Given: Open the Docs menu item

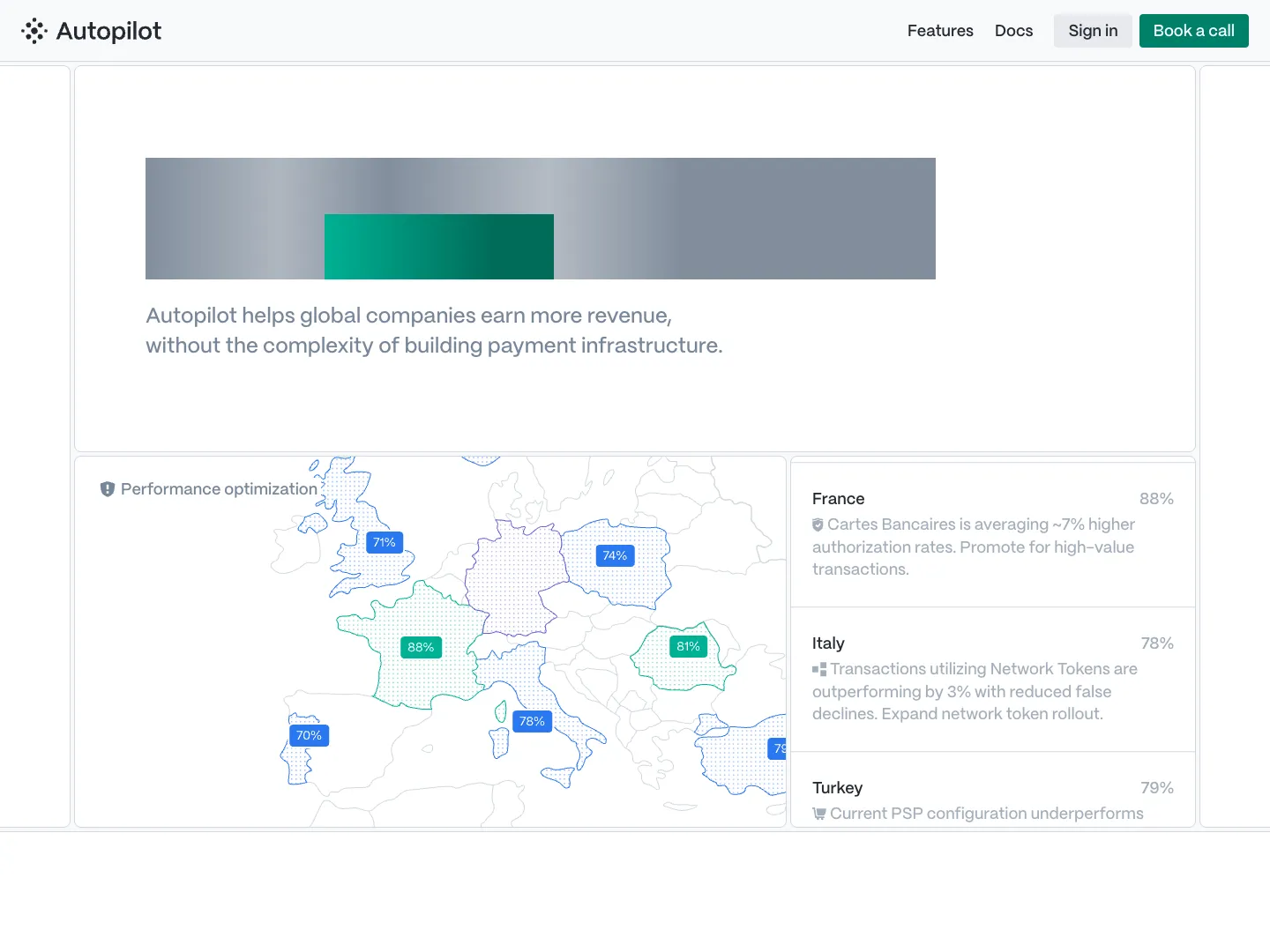Looking at the screenshot, I should coord(1013,31).
